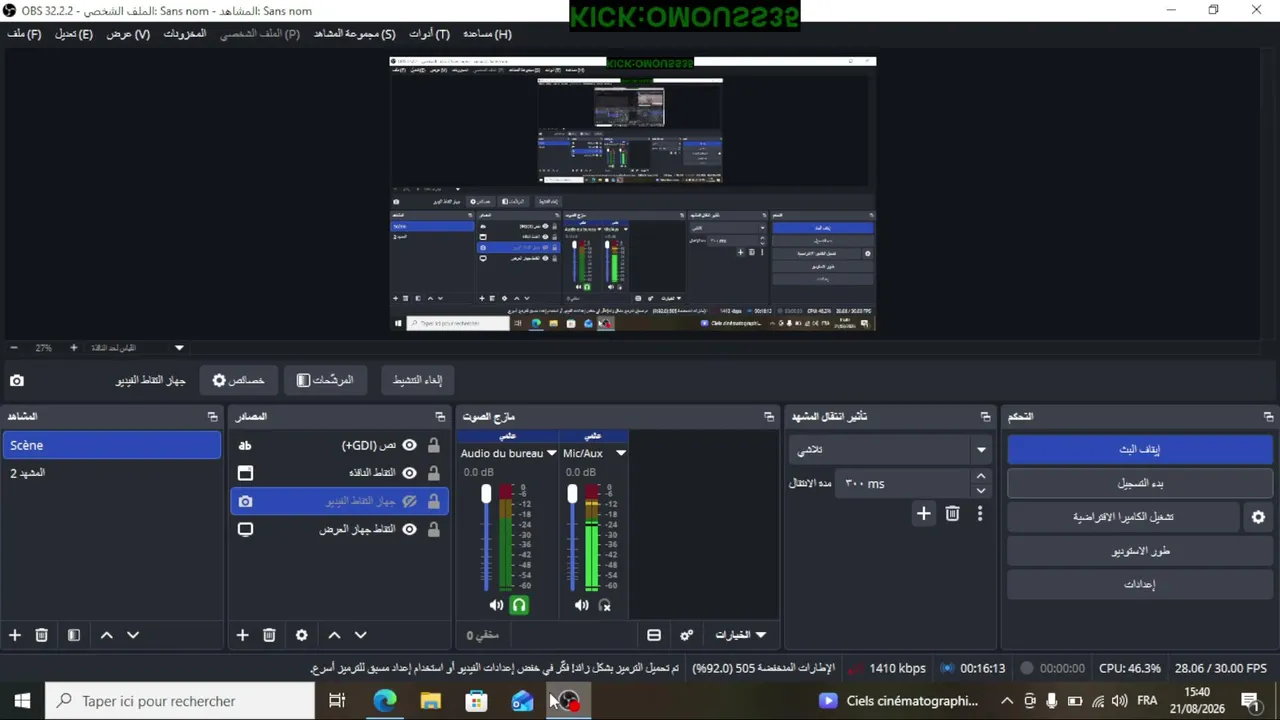Remove the selected scene with the Scenes trash icon
This screenshot has width=1280, height=720.
pyautogui.click(x=42, y=635)
